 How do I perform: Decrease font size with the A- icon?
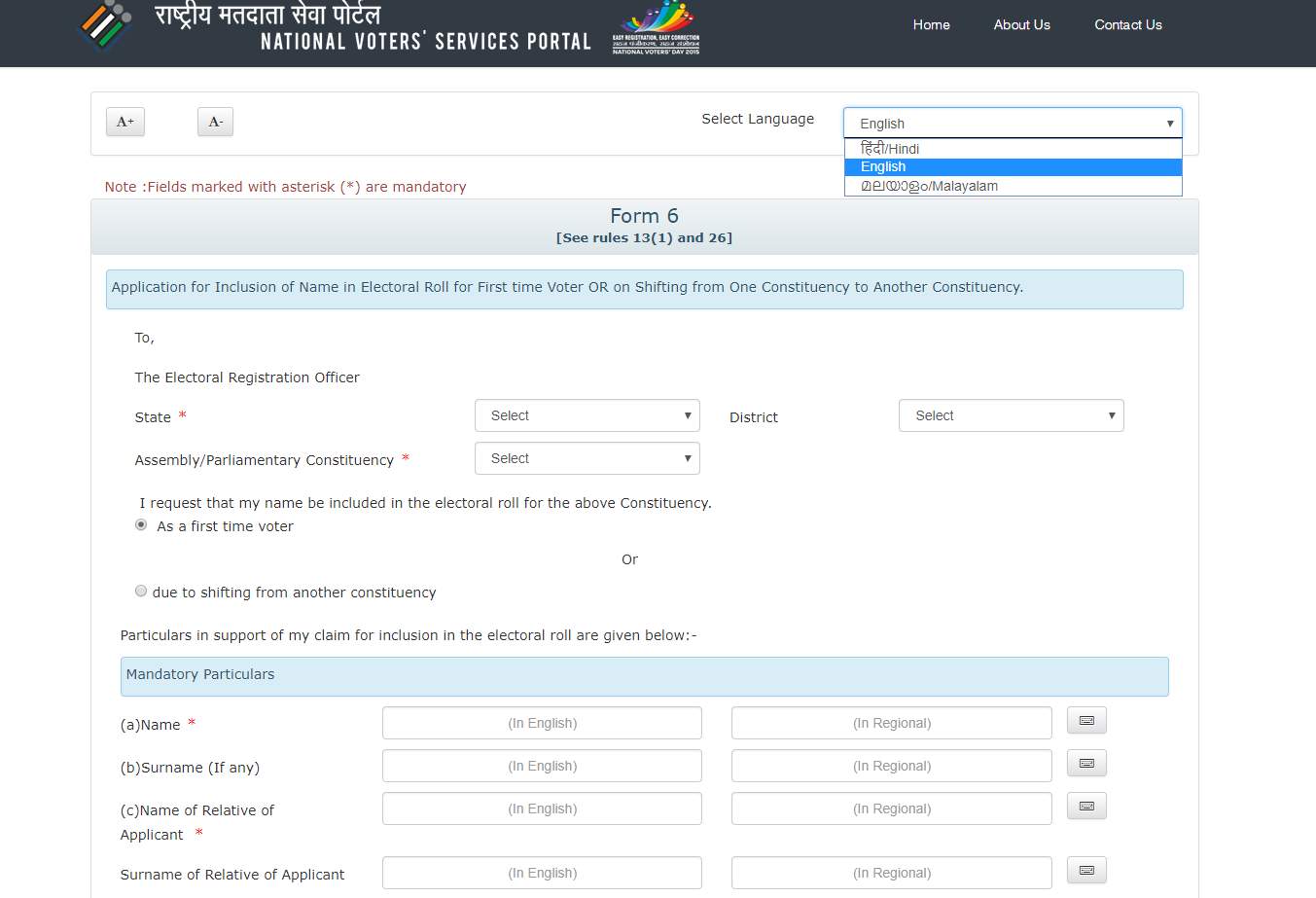coord(215,121)
